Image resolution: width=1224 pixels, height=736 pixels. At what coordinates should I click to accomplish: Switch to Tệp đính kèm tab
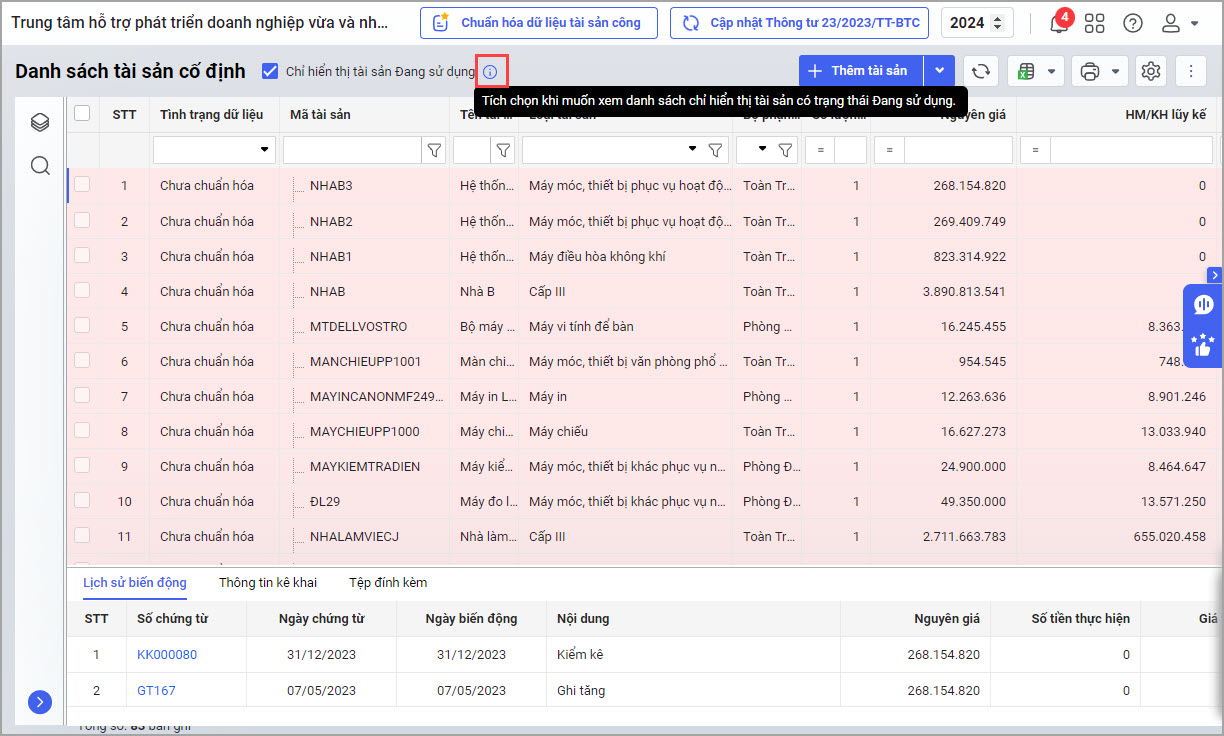tap(387, 582)
